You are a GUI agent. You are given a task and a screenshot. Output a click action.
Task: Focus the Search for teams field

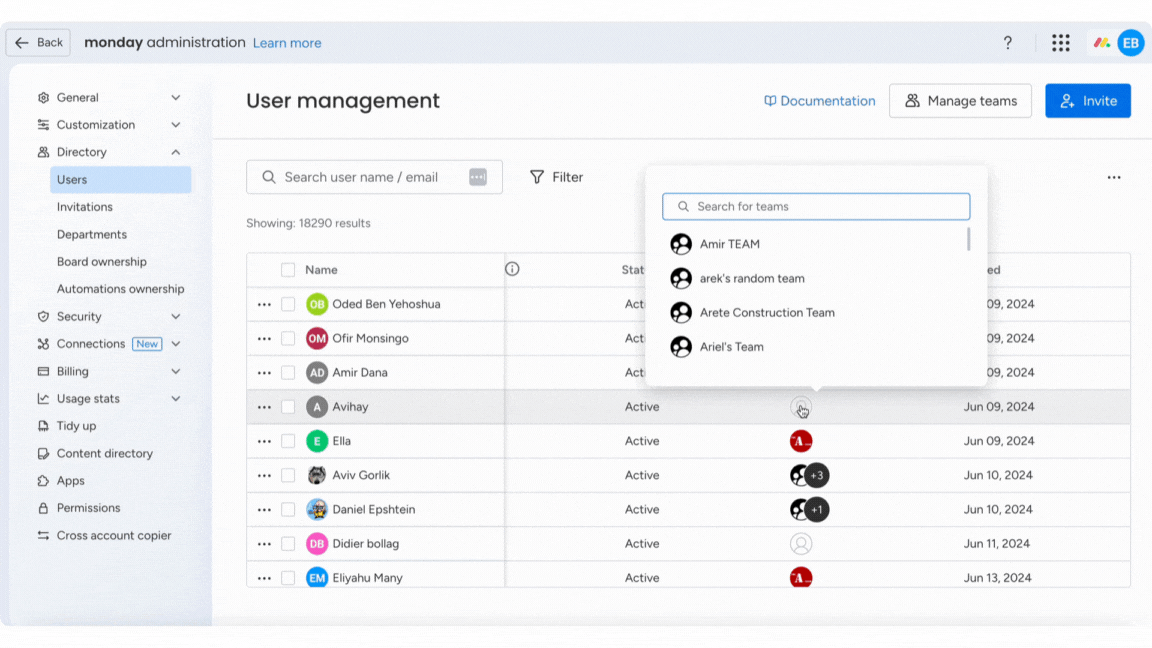point(816,206)
